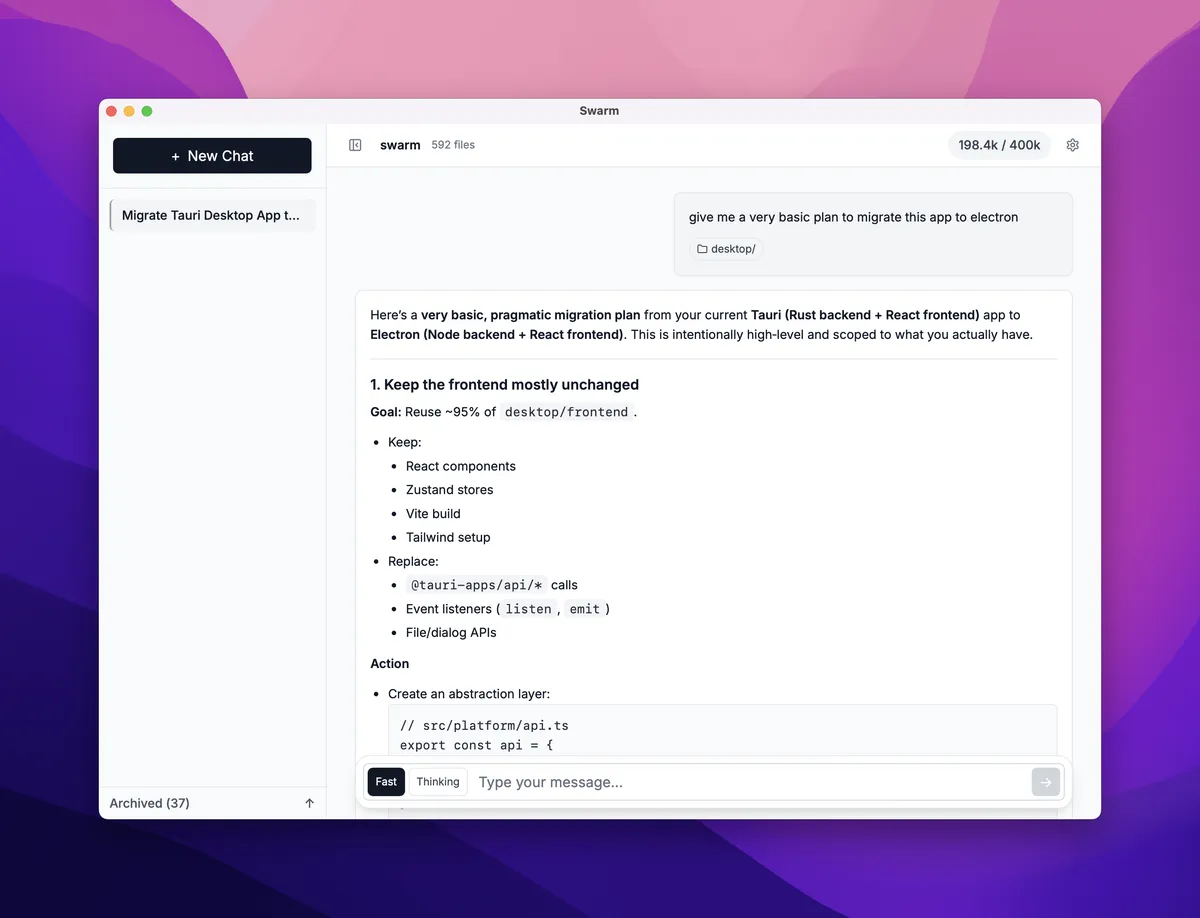The image size is (1200, 918).
Task: Click the swarm project name
Action: pyautogui.click(x=400, y=145)
